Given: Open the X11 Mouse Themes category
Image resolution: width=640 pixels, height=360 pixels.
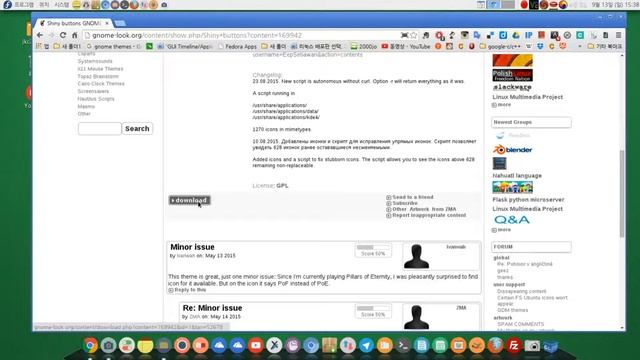Looking at the screenshot, I should pos(100,69).
